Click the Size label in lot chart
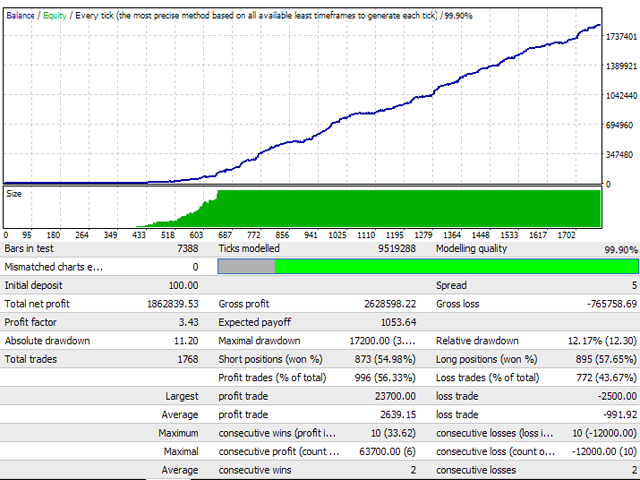Screen dimensions: 640x480 tap(14, 194)
